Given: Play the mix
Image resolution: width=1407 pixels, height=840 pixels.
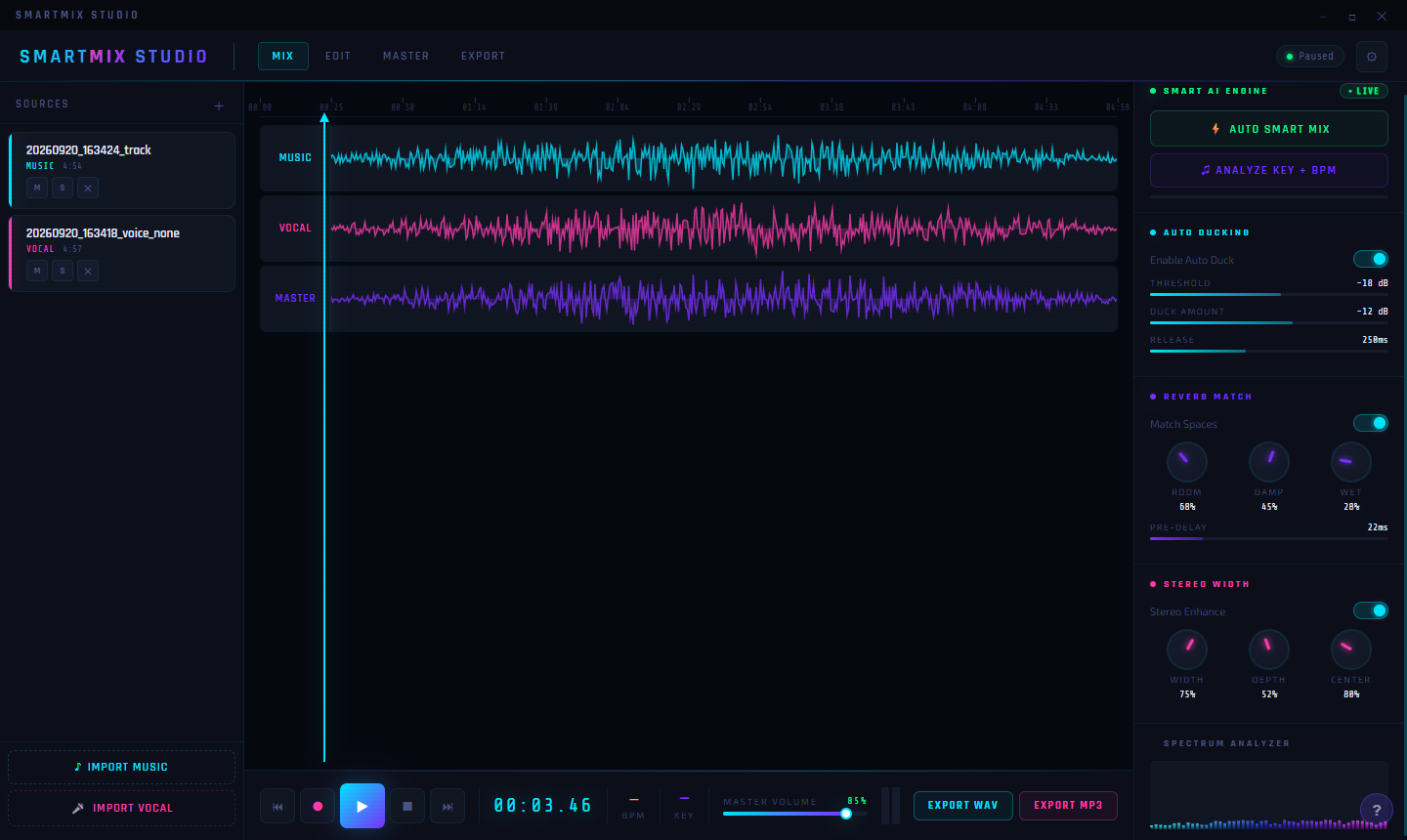Looking at the screenshot, I should pos(362,806).
